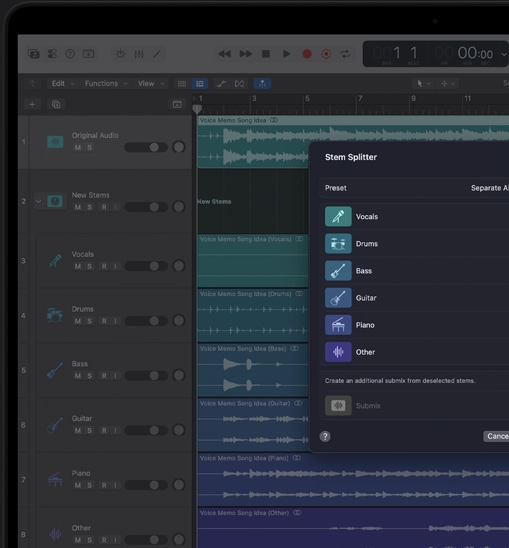Open Quick Help in the control bar

click(70, 54)
